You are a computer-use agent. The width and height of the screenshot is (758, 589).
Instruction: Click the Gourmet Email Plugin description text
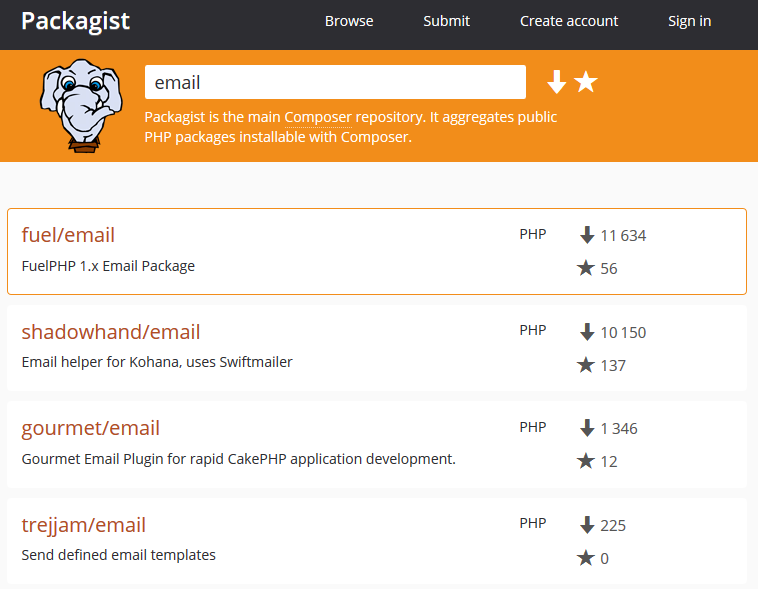238,459
